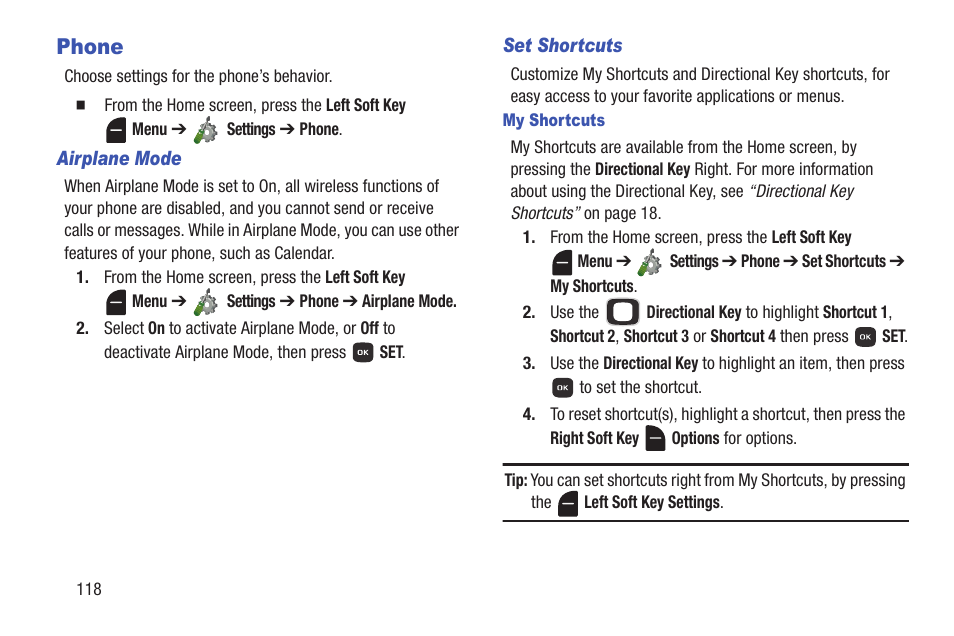The height and width of the screenshot is (636, 954).
Task: Click the Settings gear icon in My Shortcuts step 1
Action: tap(650, 262)
